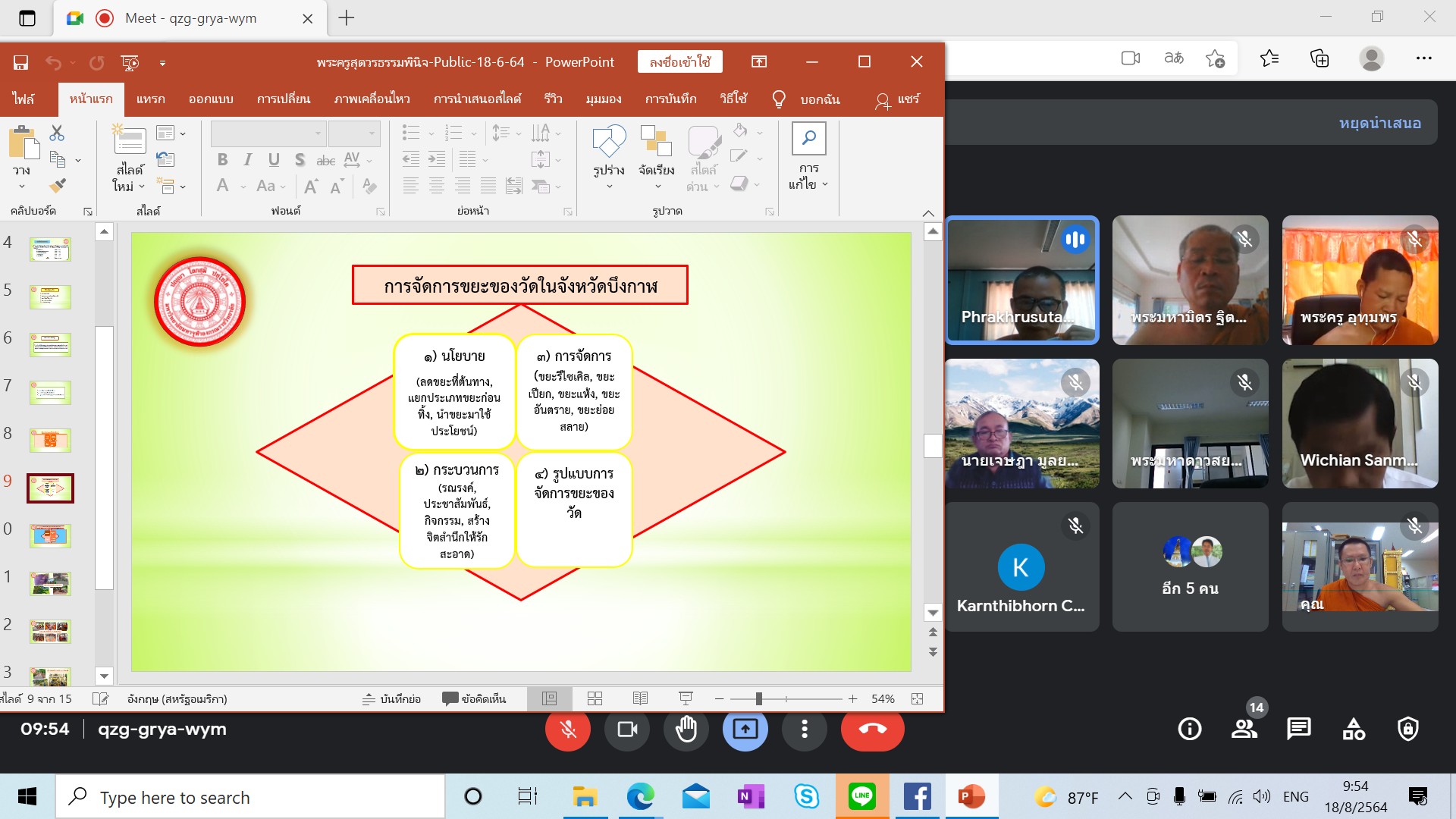This screenshot has width=1456, height=819.
Task: Open the font size combo box
Action: [x=353, y=133]
